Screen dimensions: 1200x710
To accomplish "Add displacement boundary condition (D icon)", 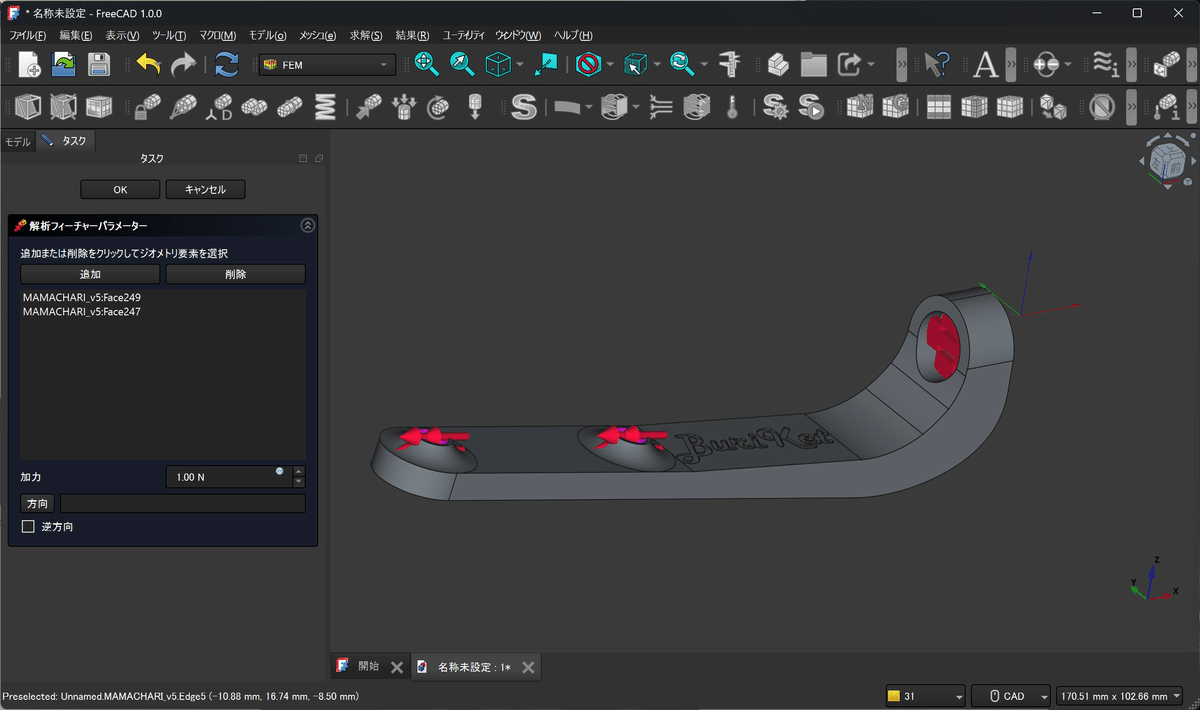I will (x=219, y=106).
